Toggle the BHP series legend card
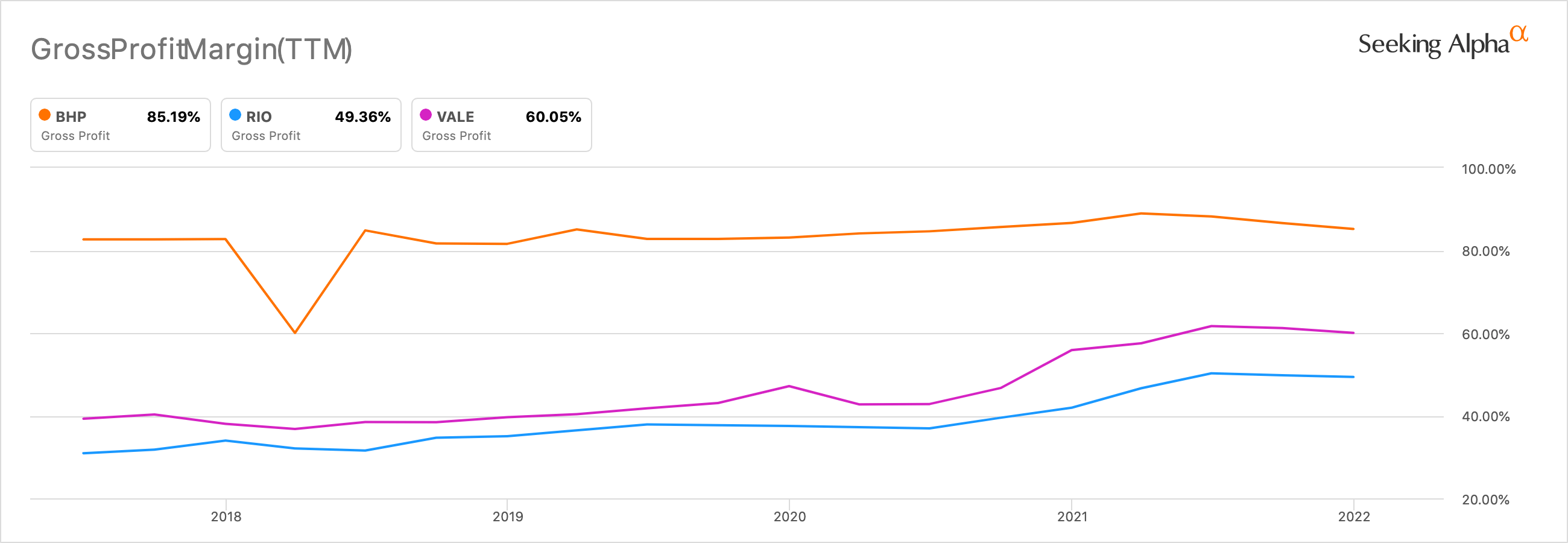This screenshot has width=1568, height=543. point(121,125)
